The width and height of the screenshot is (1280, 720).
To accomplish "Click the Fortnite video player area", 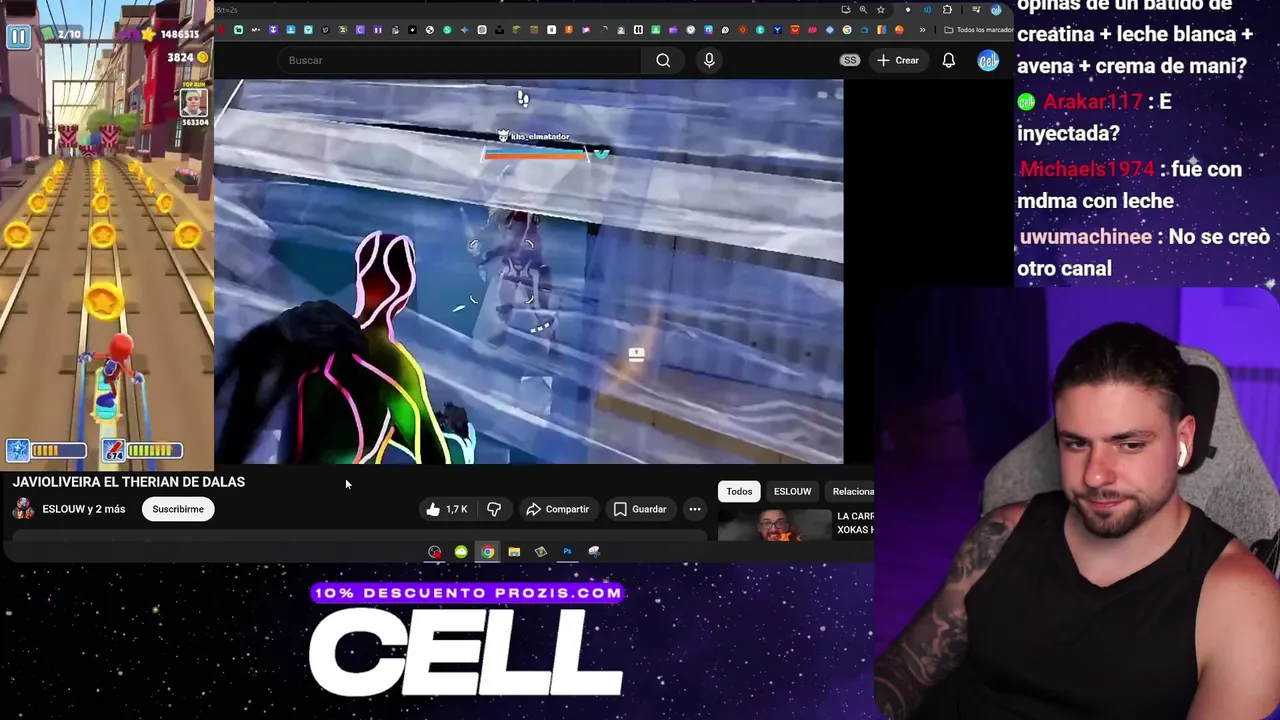I will click(529, 272).
